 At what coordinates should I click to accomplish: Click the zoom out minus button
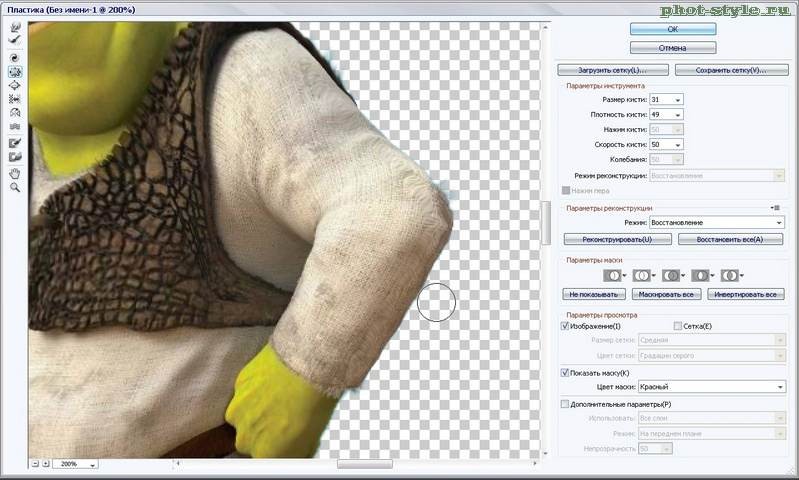pos(35,464)
